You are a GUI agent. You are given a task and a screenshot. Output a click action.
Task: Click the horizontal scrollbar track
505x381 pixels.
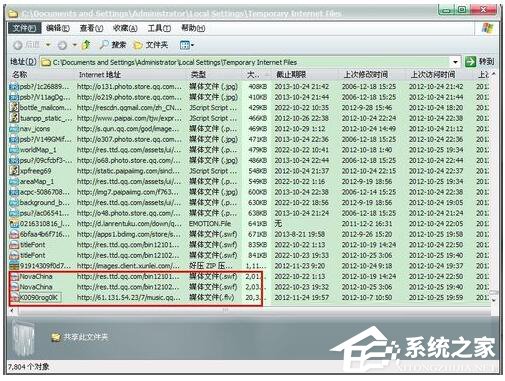(x=253, y=311)
